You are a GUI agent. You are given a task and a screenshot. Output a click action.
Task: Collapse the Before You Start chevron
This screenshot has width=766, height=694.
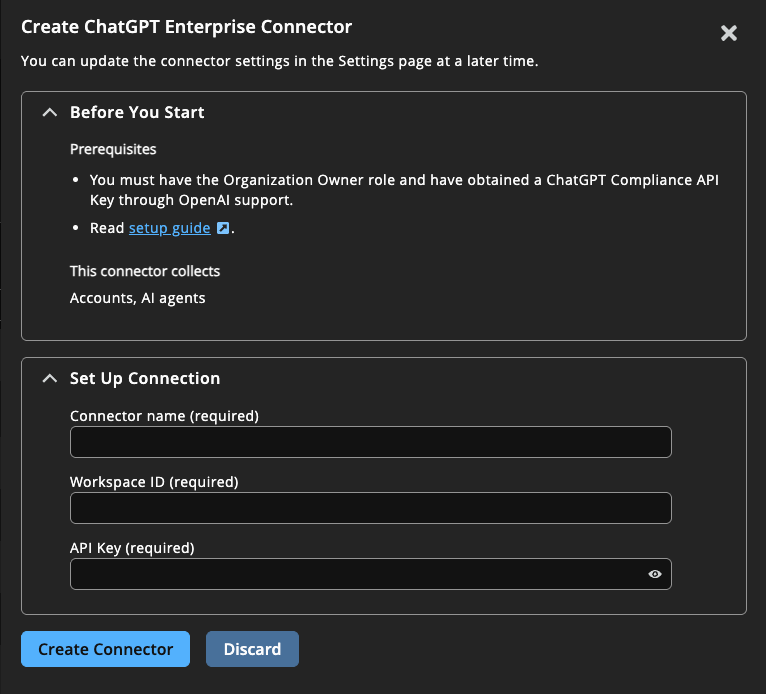coord(49,113)
